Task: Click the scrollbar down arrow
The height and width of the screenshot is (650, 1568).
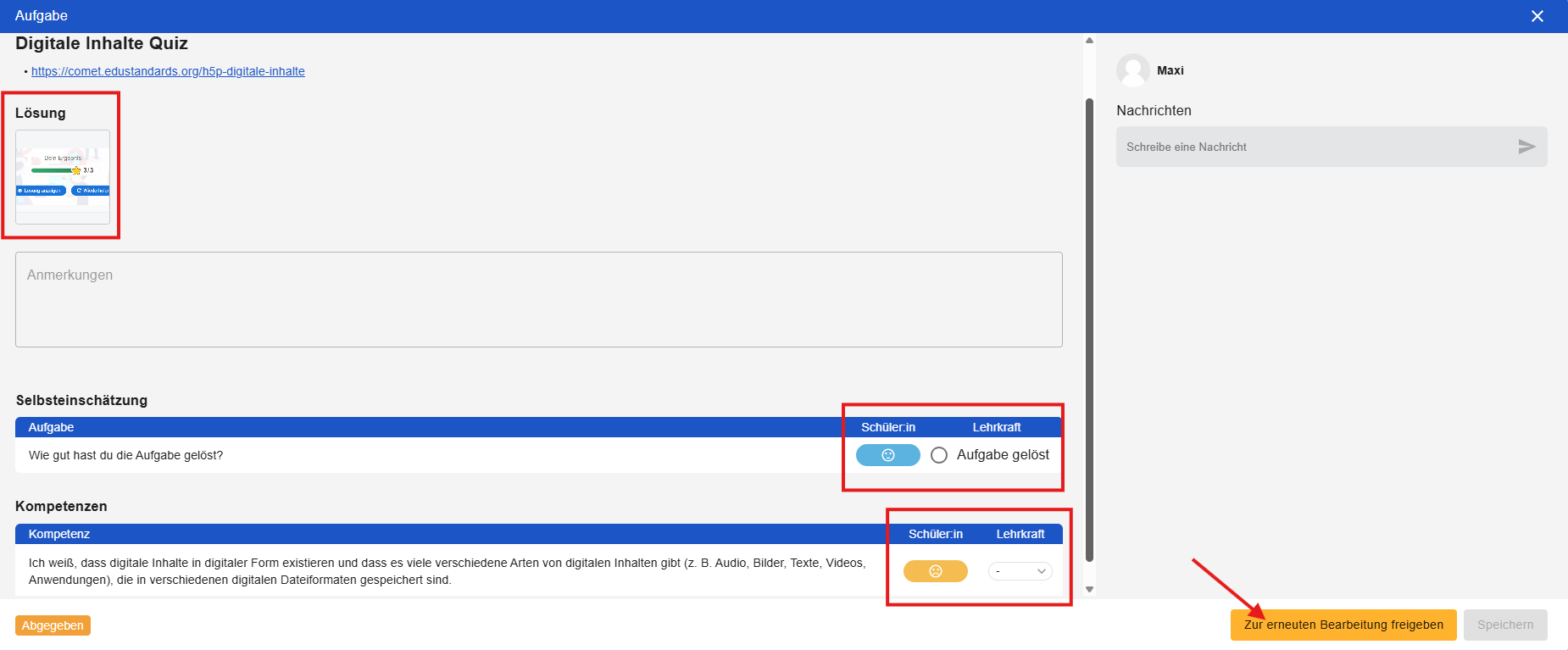Action: tap(1089, 589)
